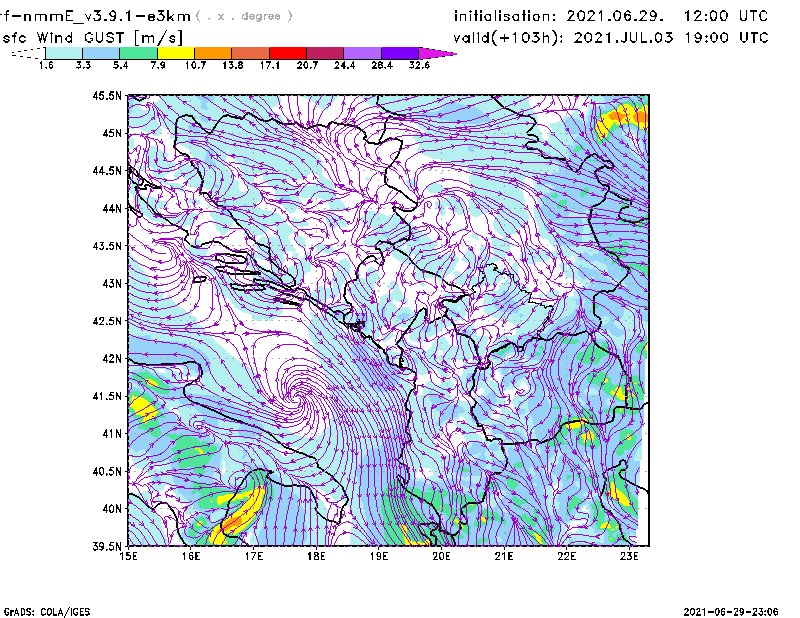Pick the bright red 17.1–20.7 legend swatch
Viewport: 800px width, 618px height.
click(288, 53)
